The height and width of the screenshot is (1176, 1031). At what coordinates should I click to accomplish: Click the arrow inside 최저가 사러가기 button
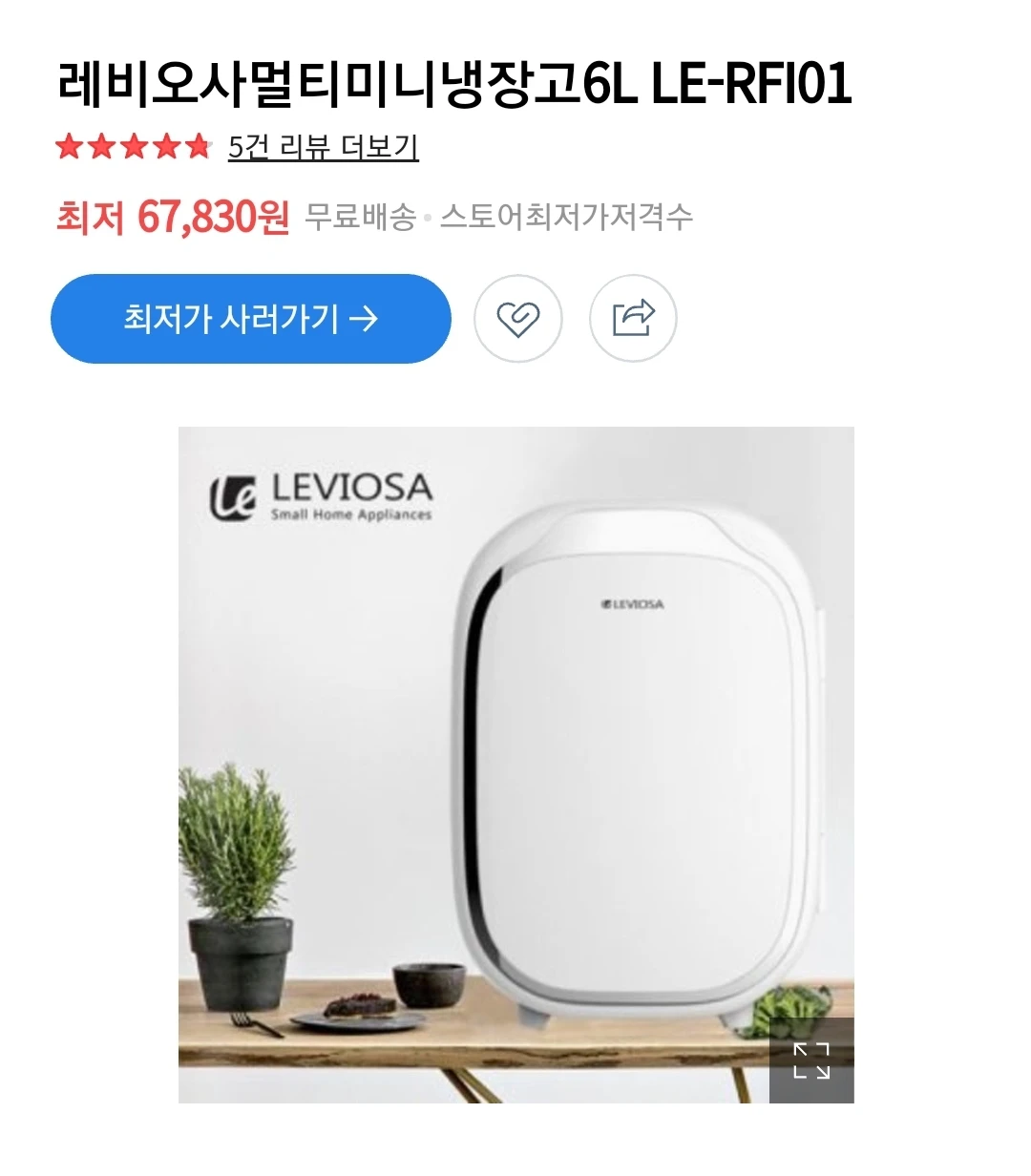click(364, 319)
